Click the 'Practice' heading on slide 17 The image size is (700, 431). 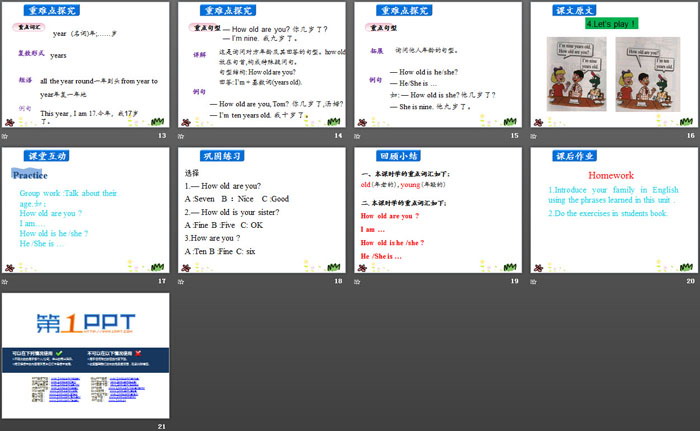(x=30, y=175)
